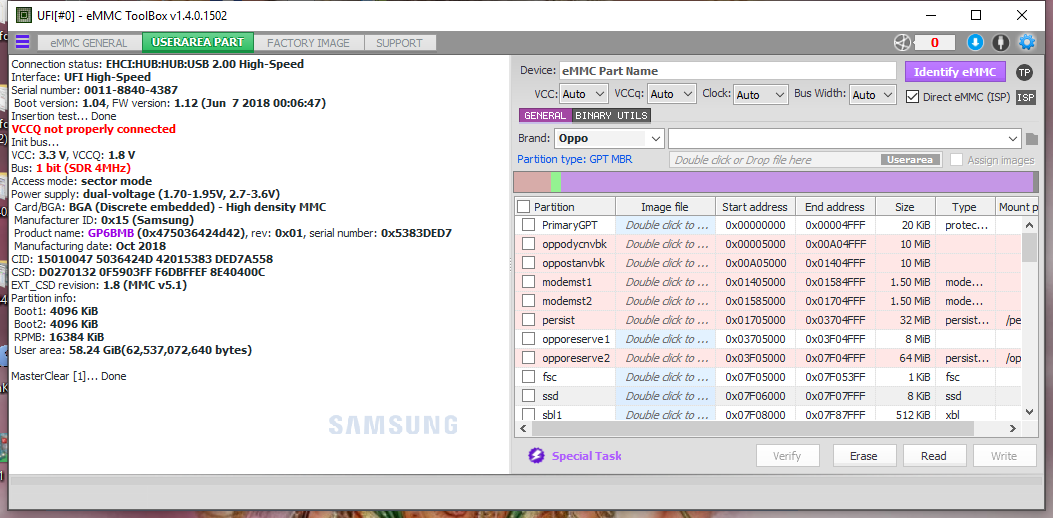Open the BINARY UTILS tab

click(x=611, y=116)
